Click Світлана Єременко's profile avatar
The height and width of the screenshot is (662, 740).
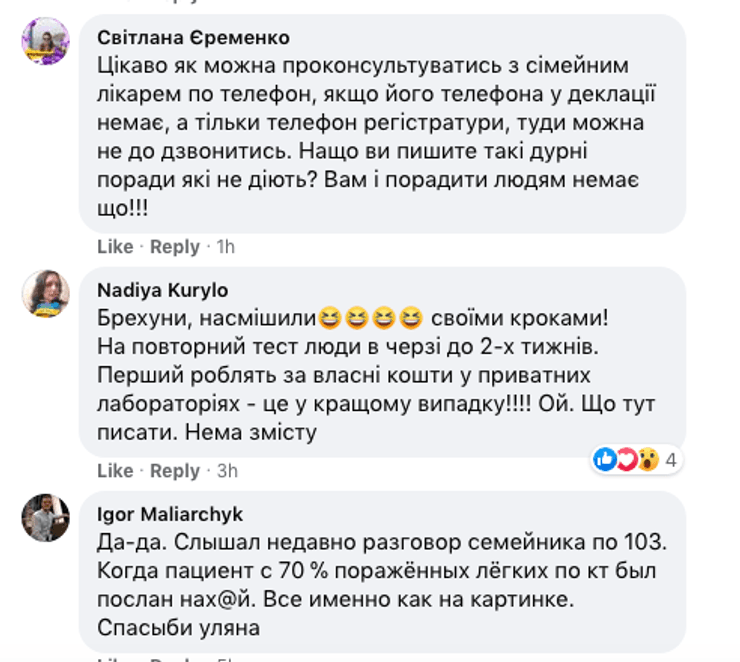coord(46,42)
